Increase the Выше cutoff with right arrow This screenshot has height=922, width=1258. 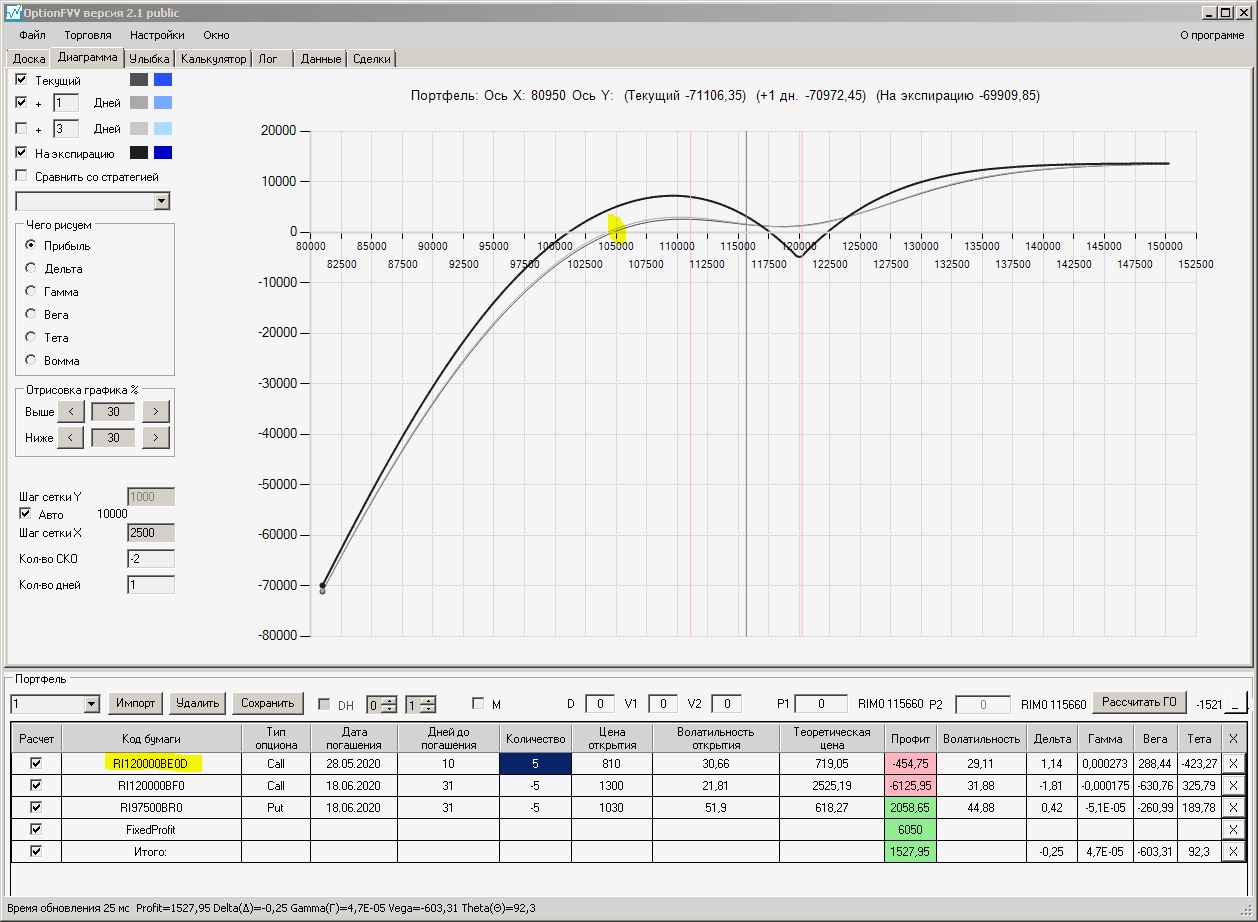[x=156, y=411]
